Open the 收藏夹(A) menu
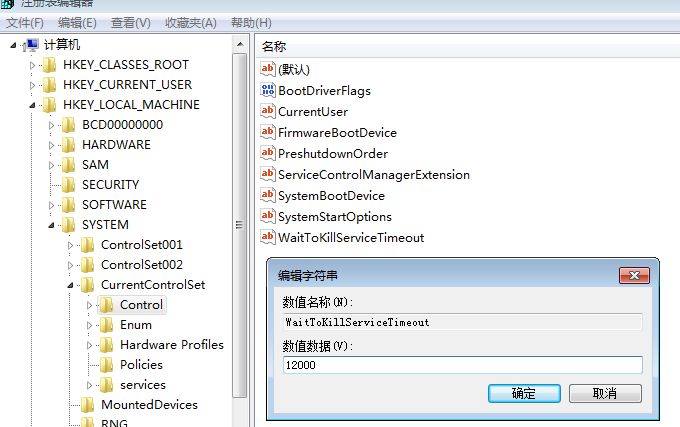The image size is (680, 427). tap(192, 22)
